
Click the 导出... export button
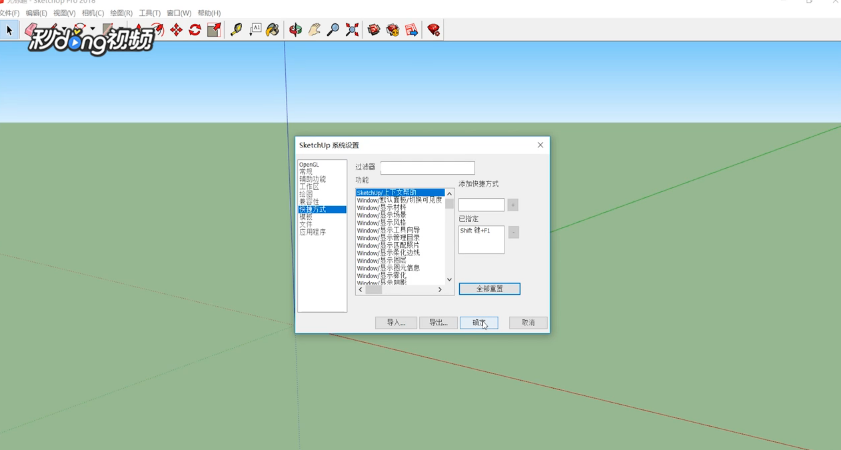pos(438,322)
